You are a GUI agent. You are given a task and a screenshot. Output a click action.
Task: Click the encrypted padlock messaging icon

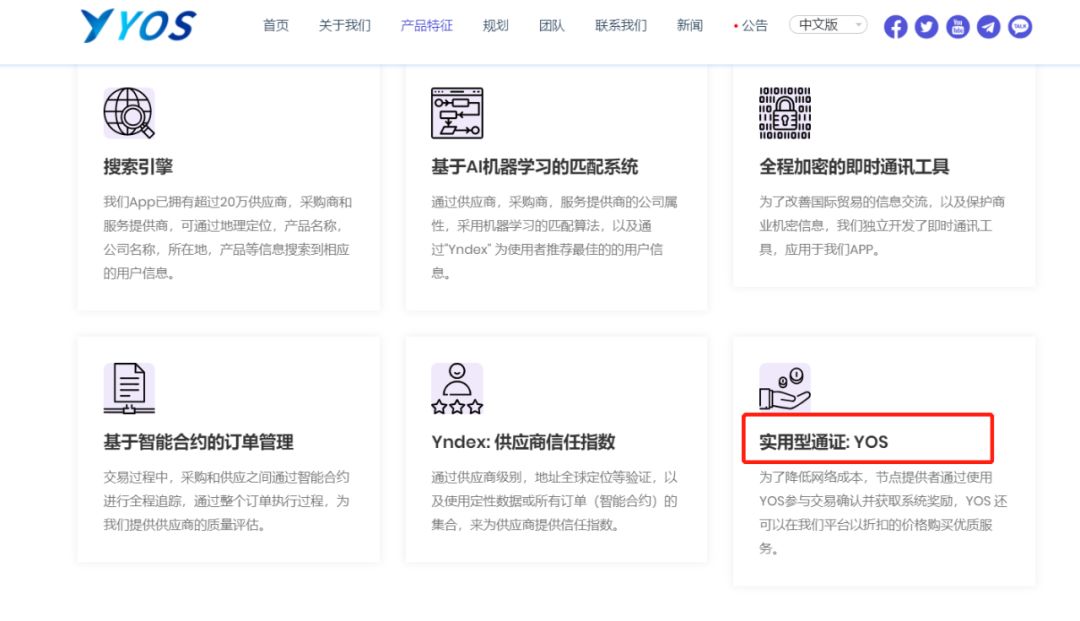[785, 113]
